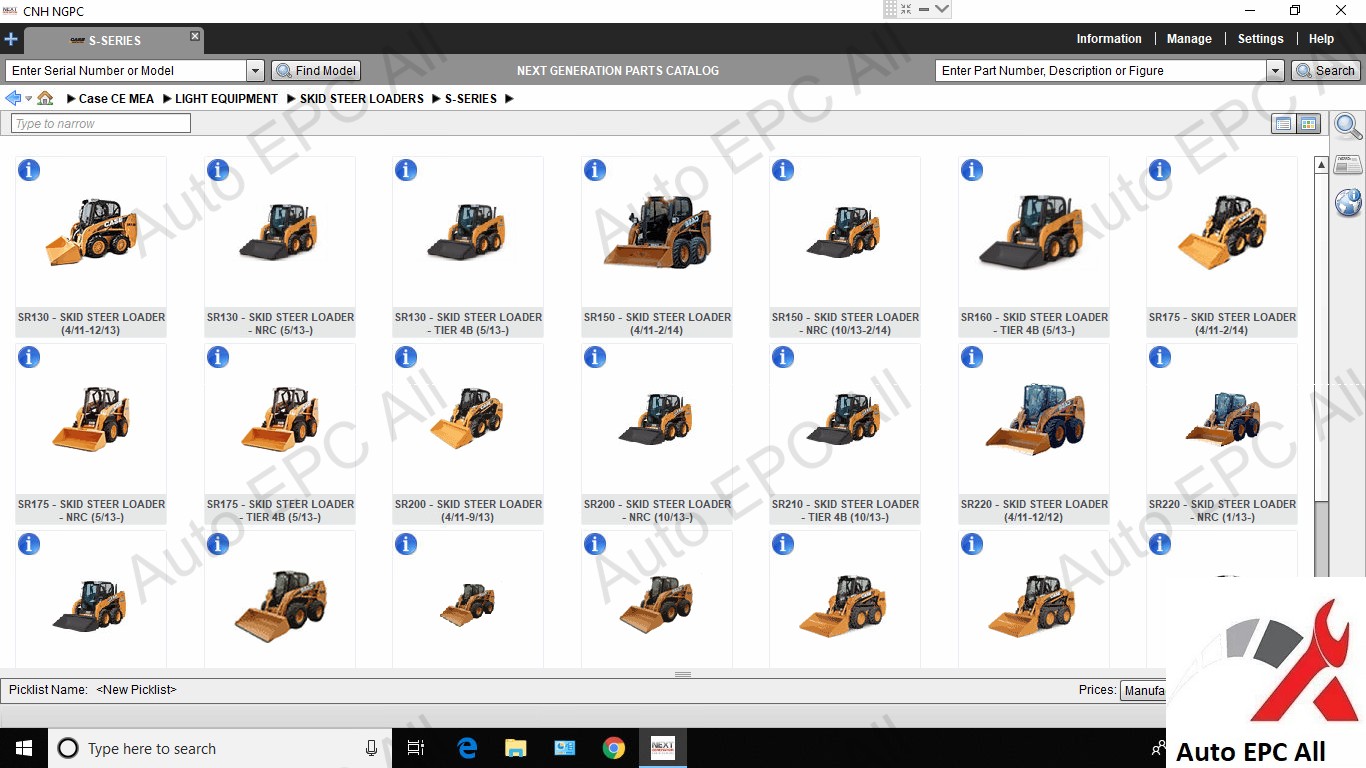This screenshot has width=1366, height=768.
Task: Show info for SR150 (4/11-2/14)
Action: [x=595, y=170]
